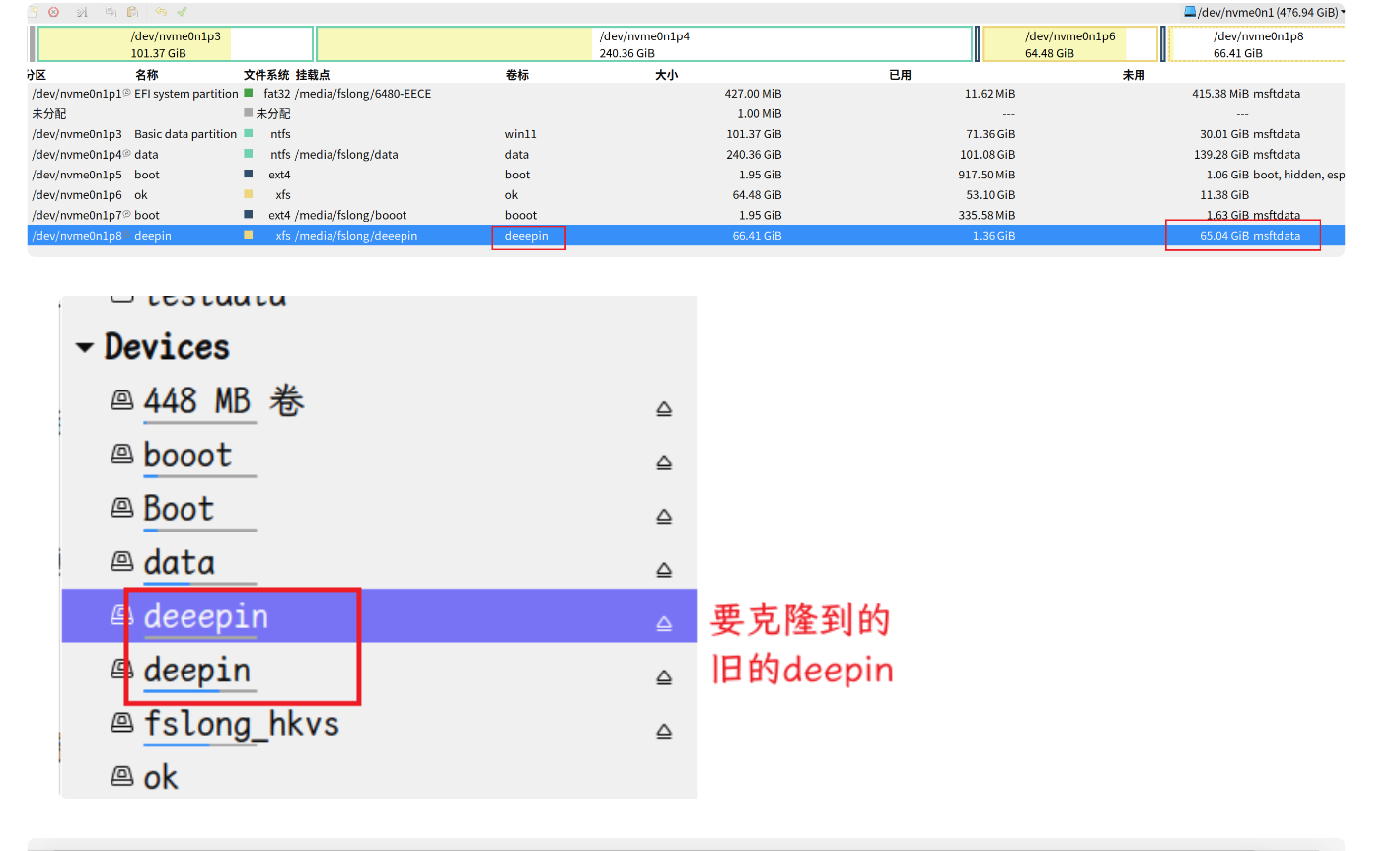The width and height of the screenshot is (1400, 851).
Task: Click the resize/move partition toolbar icon
Action: (82, 12)
